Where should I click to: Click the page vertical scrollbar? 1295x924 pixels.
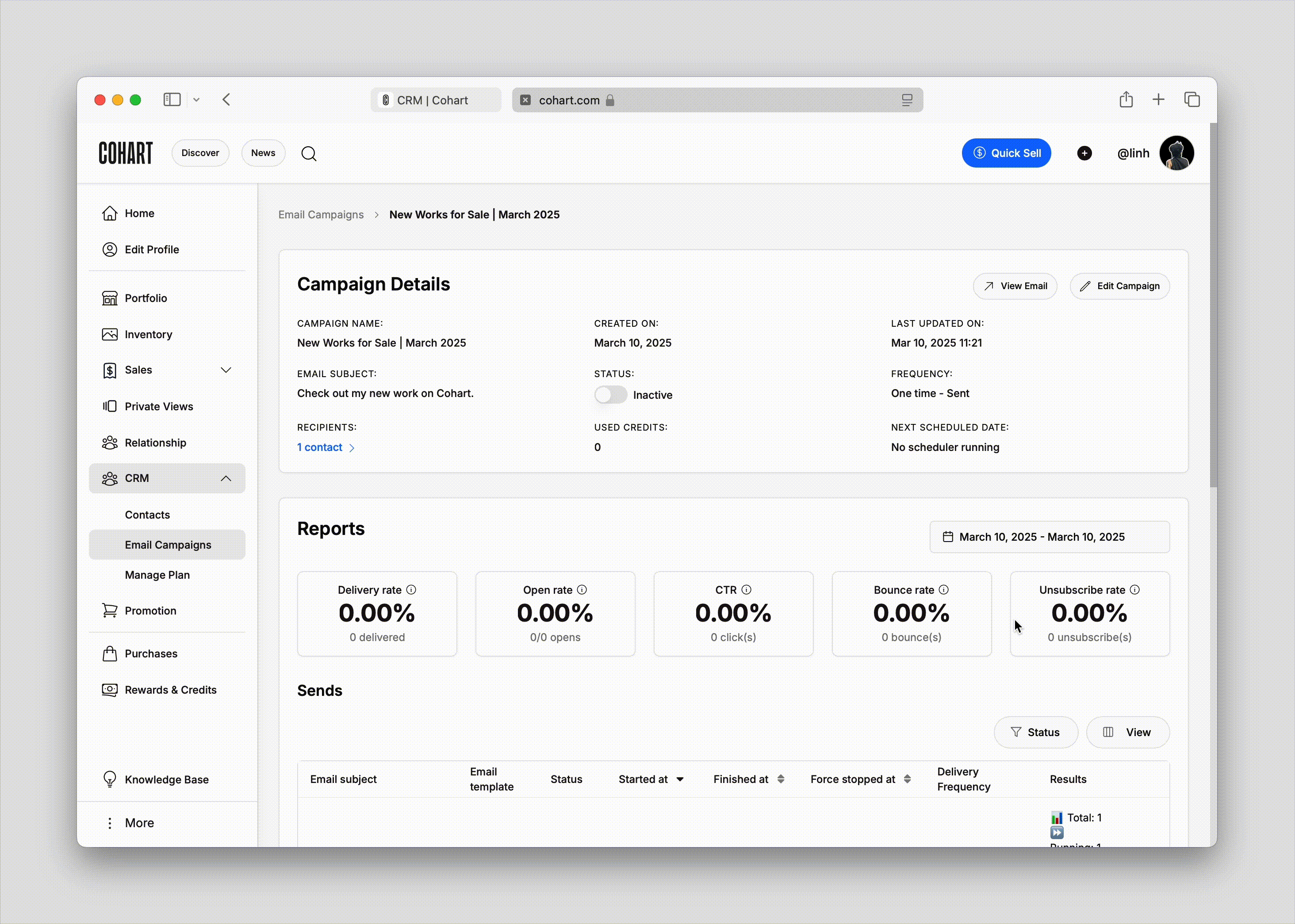click(1213, 305)
